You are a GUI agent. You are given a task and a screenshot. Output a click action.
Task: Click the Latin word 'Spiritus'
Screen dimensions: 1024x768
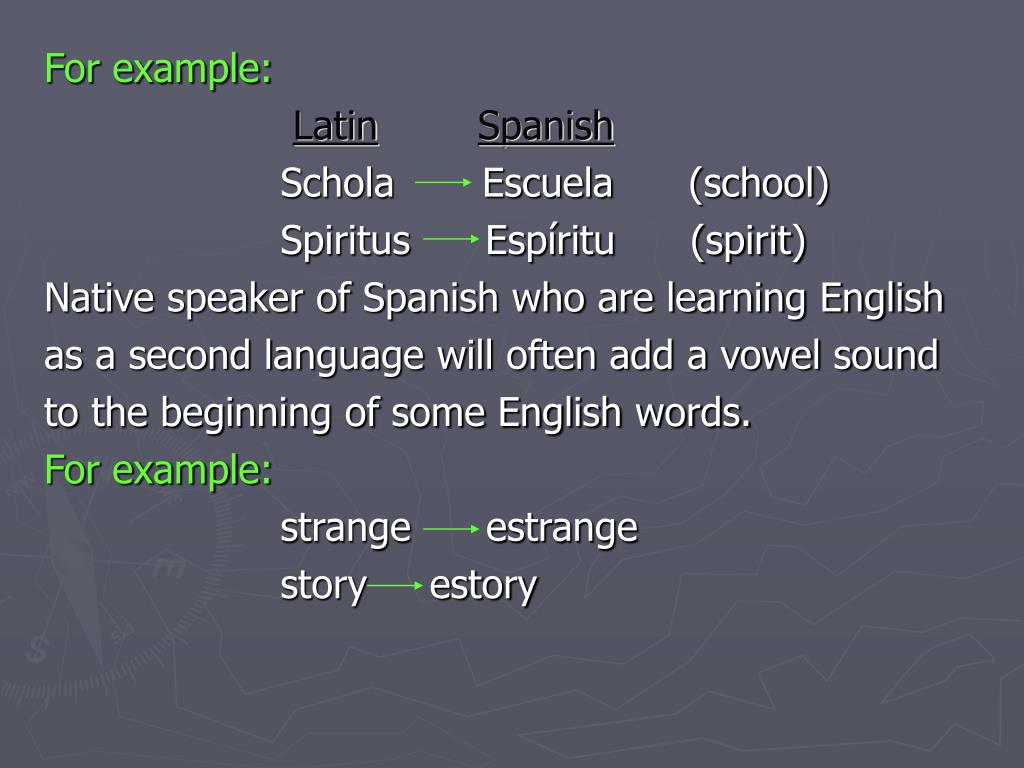345,240
